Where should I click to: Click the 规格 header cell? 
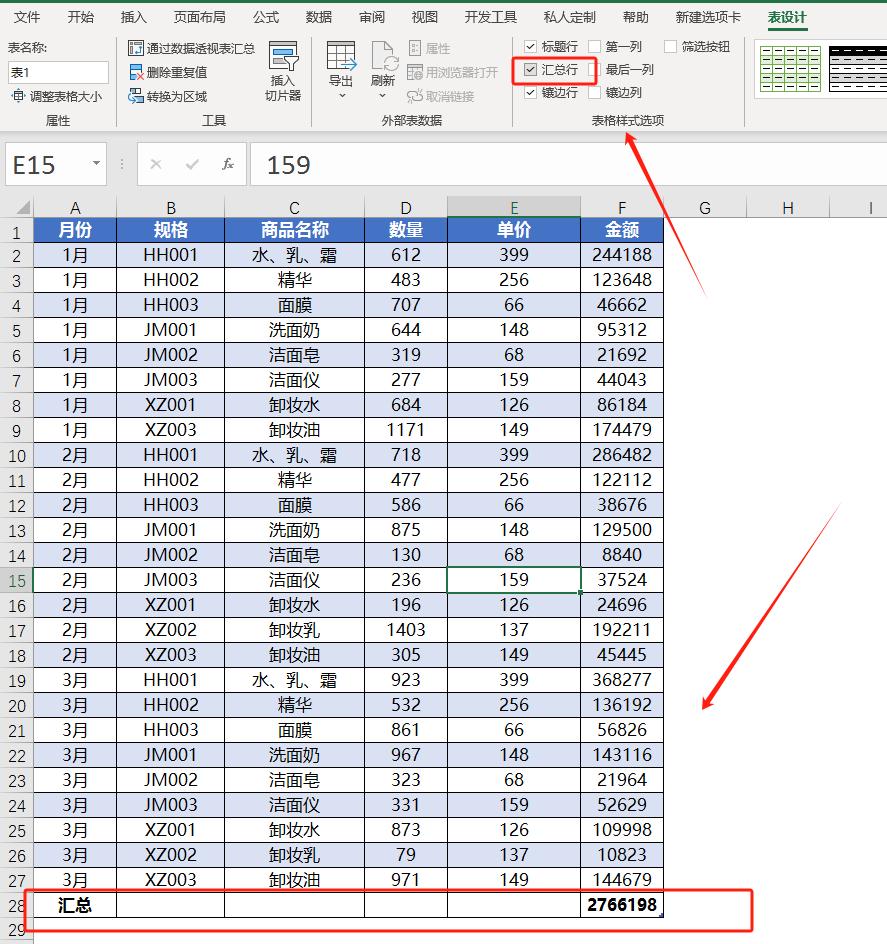170,230
